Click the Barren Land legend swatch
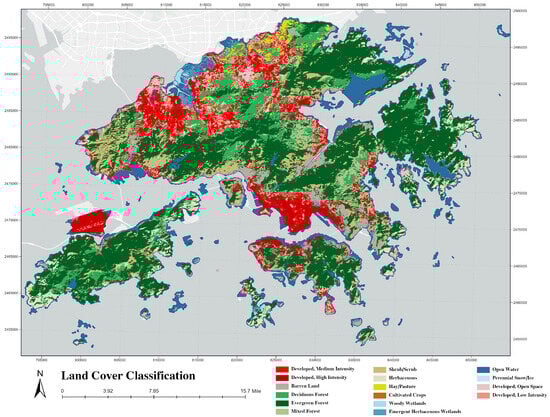 coord(282,386)
